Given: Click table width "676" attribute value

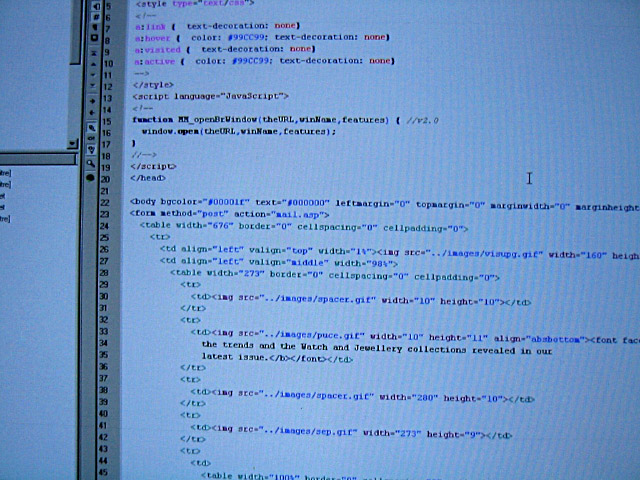Looking at the screenshot, I should coord(221,225).
